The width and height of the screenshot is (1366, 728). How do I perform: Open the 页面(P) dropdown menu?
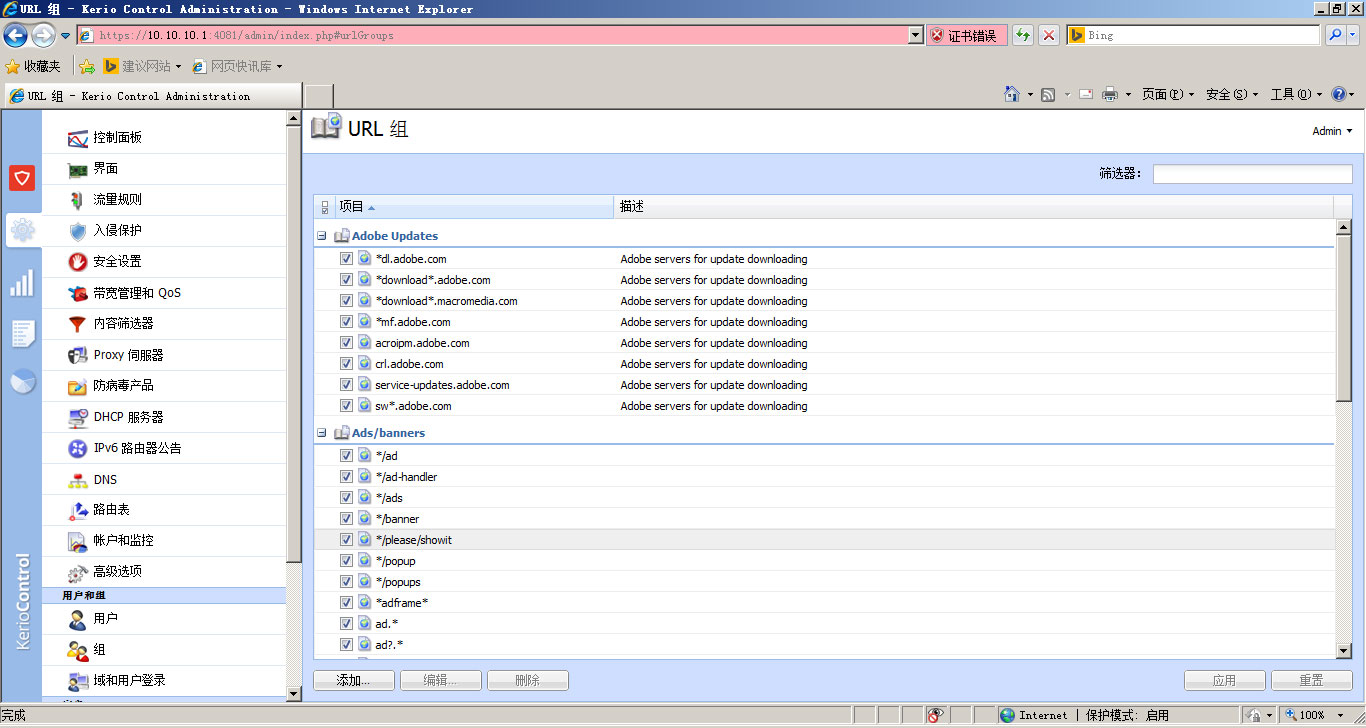tap(1168, 94)
